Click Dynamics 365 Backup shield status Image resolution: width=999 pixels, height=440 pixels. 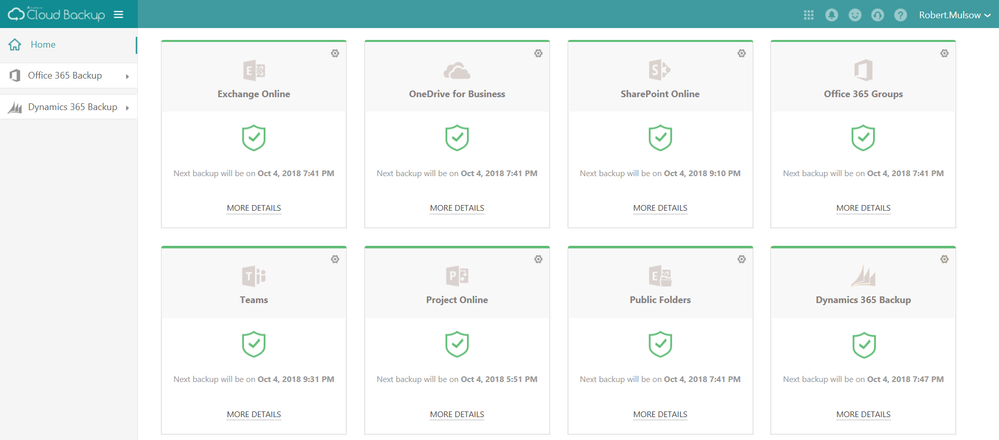[863, 344]
